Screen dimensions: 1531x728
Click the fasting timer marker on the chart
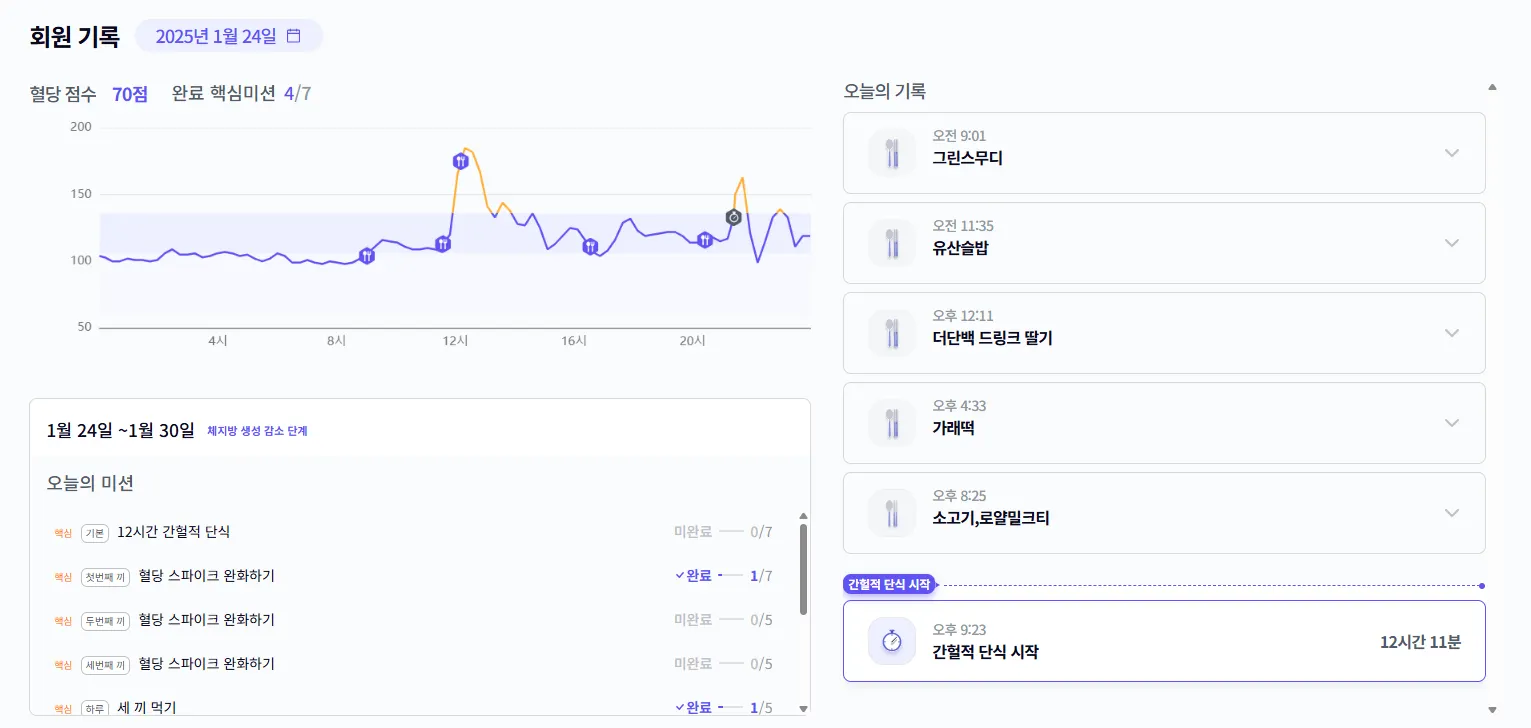point(734,217)
